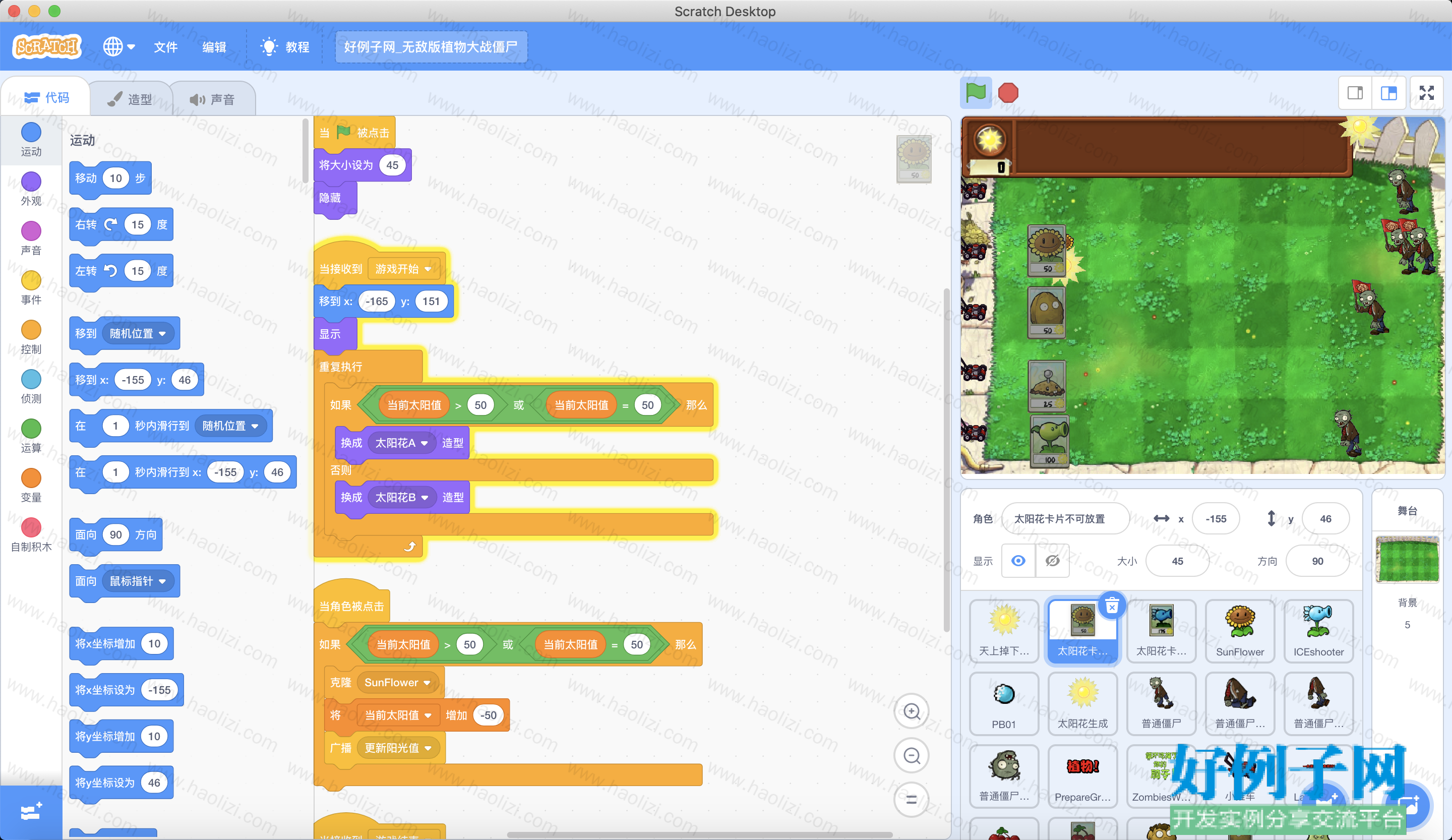Stop the project with red stop button
This screenshot has width=1452, height=840.
[x=1008, y=93]
